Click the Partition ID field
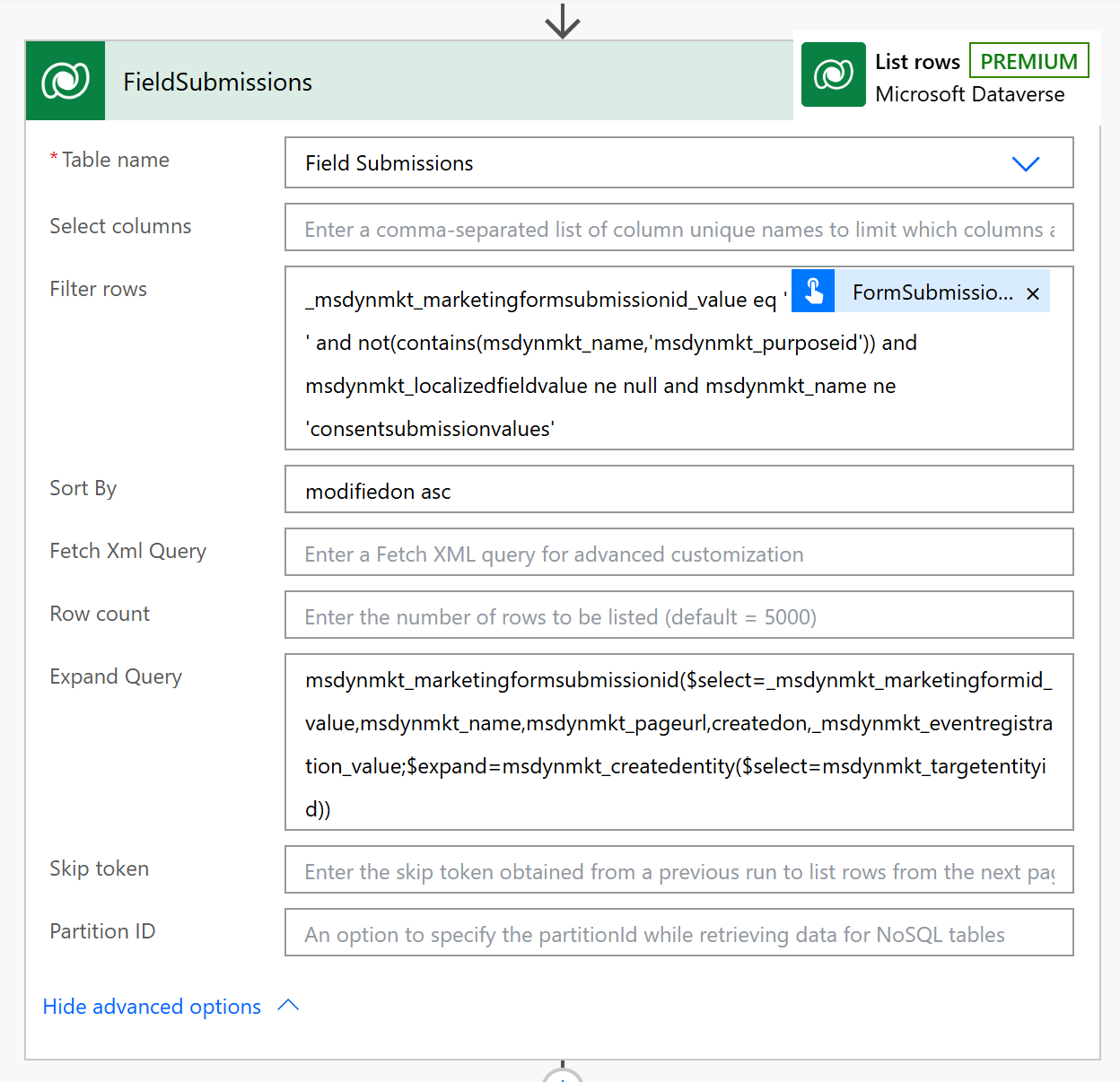1120x1082 pixels. click(678, 932)
